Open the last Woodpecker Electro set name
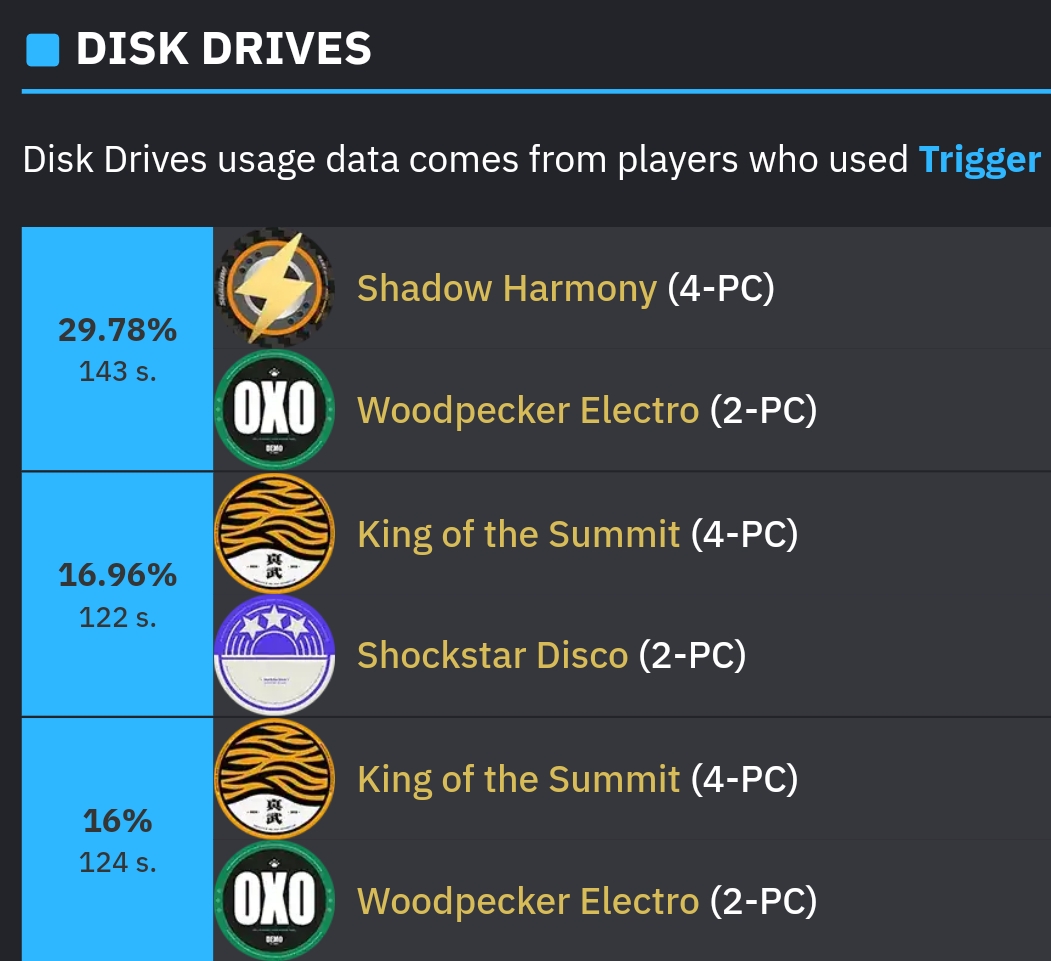 (x=528, y=901)
